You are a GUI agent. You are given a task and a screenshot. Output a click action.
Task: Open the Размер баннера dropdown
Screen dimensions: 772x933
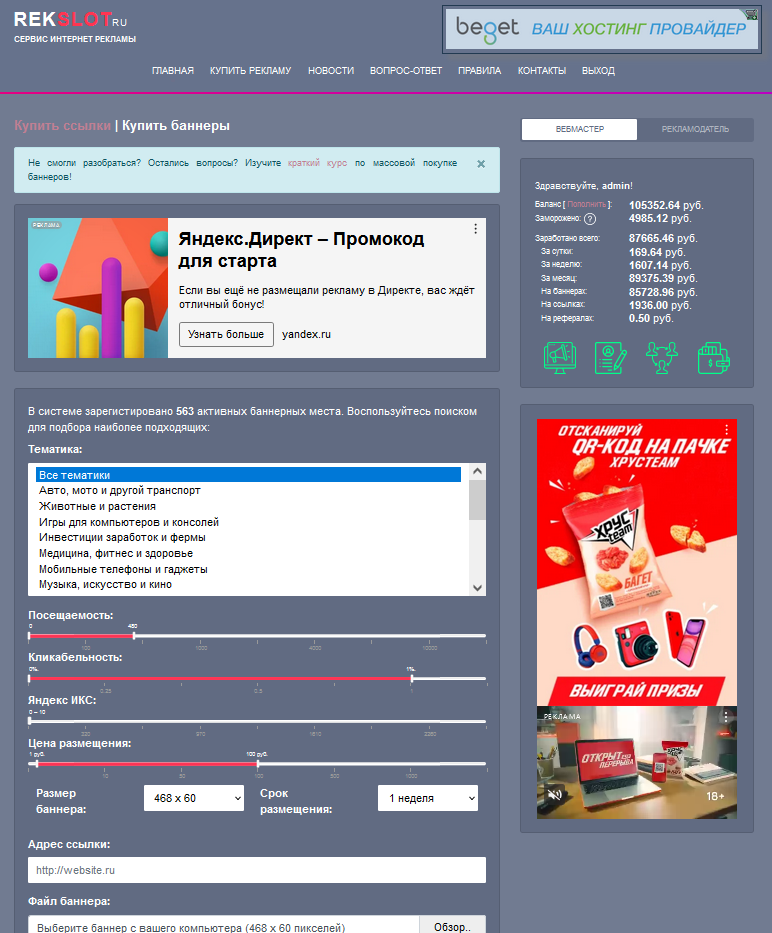click(x=194, y=797)
